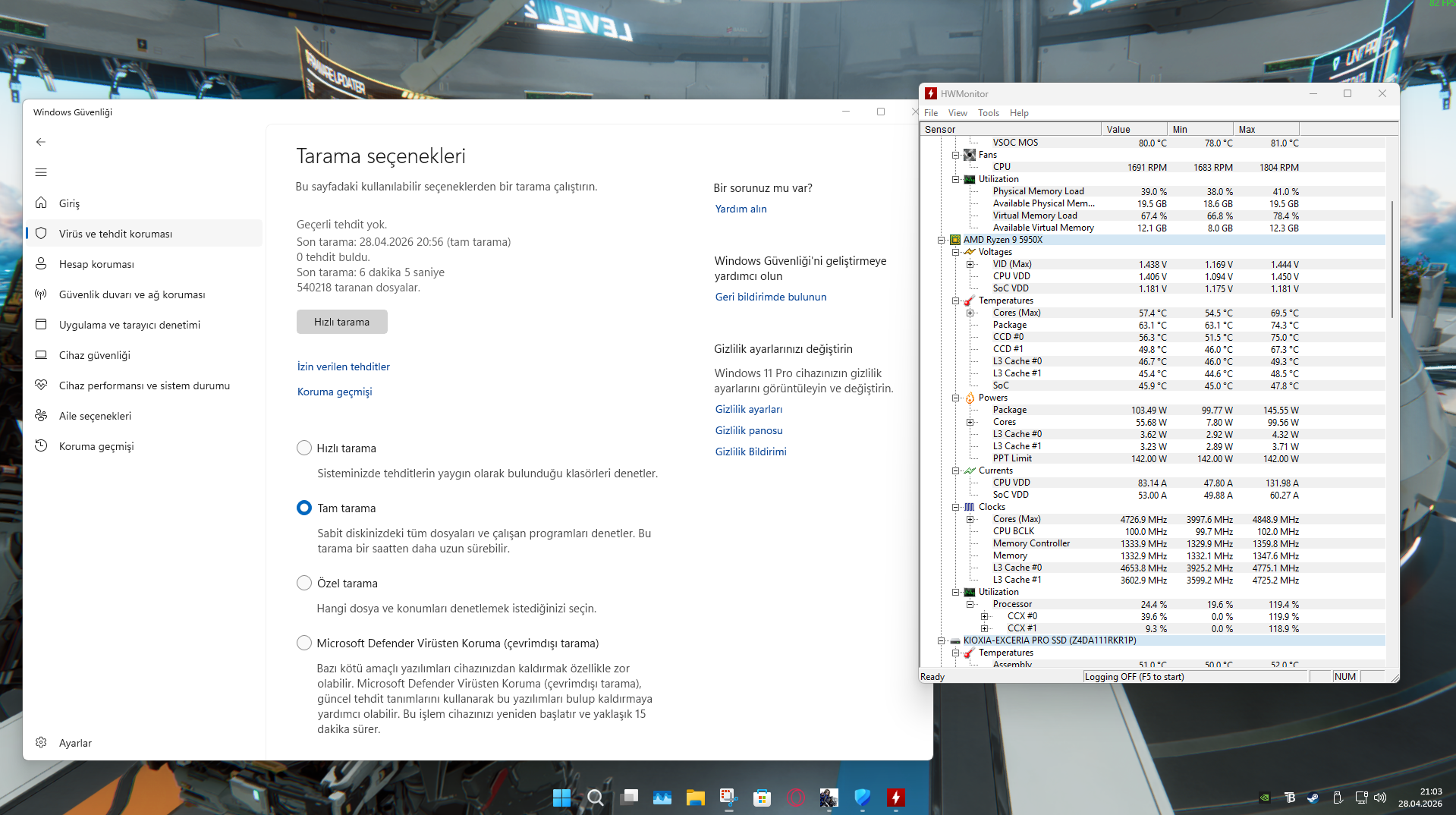Collapse the Processor utilization row
Screen dimensions: 1456x815
970,604
